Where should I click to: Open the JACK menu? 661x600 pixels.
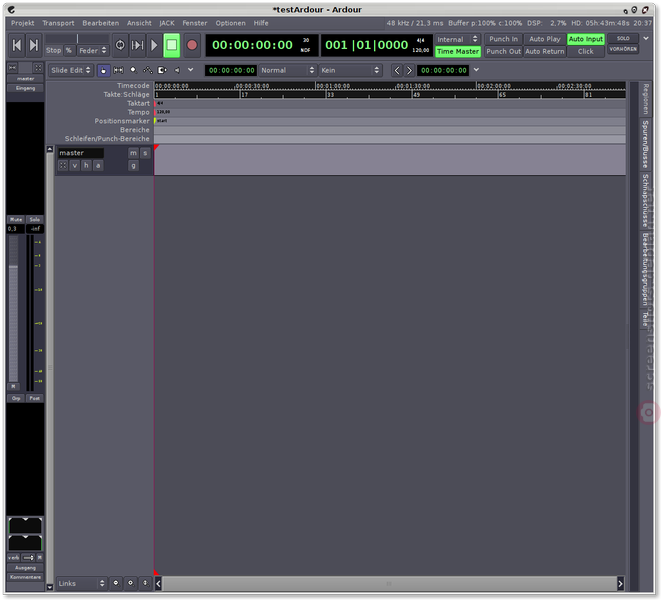[x=167, y=23]
